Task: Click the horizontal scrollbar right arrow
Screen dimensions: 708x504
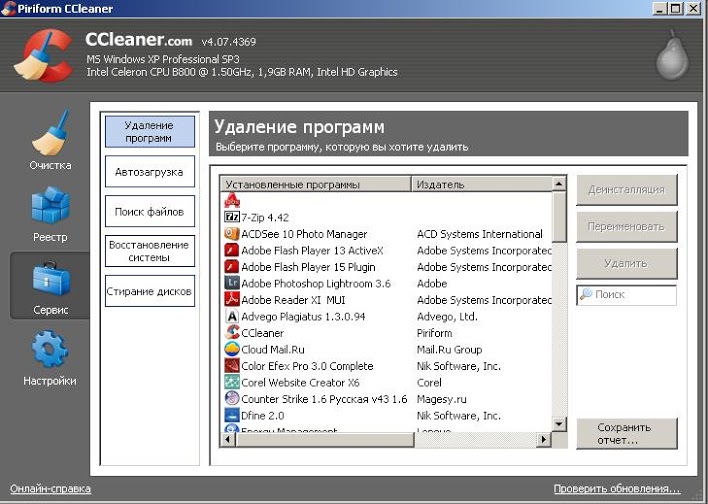Action: [544, 439]
